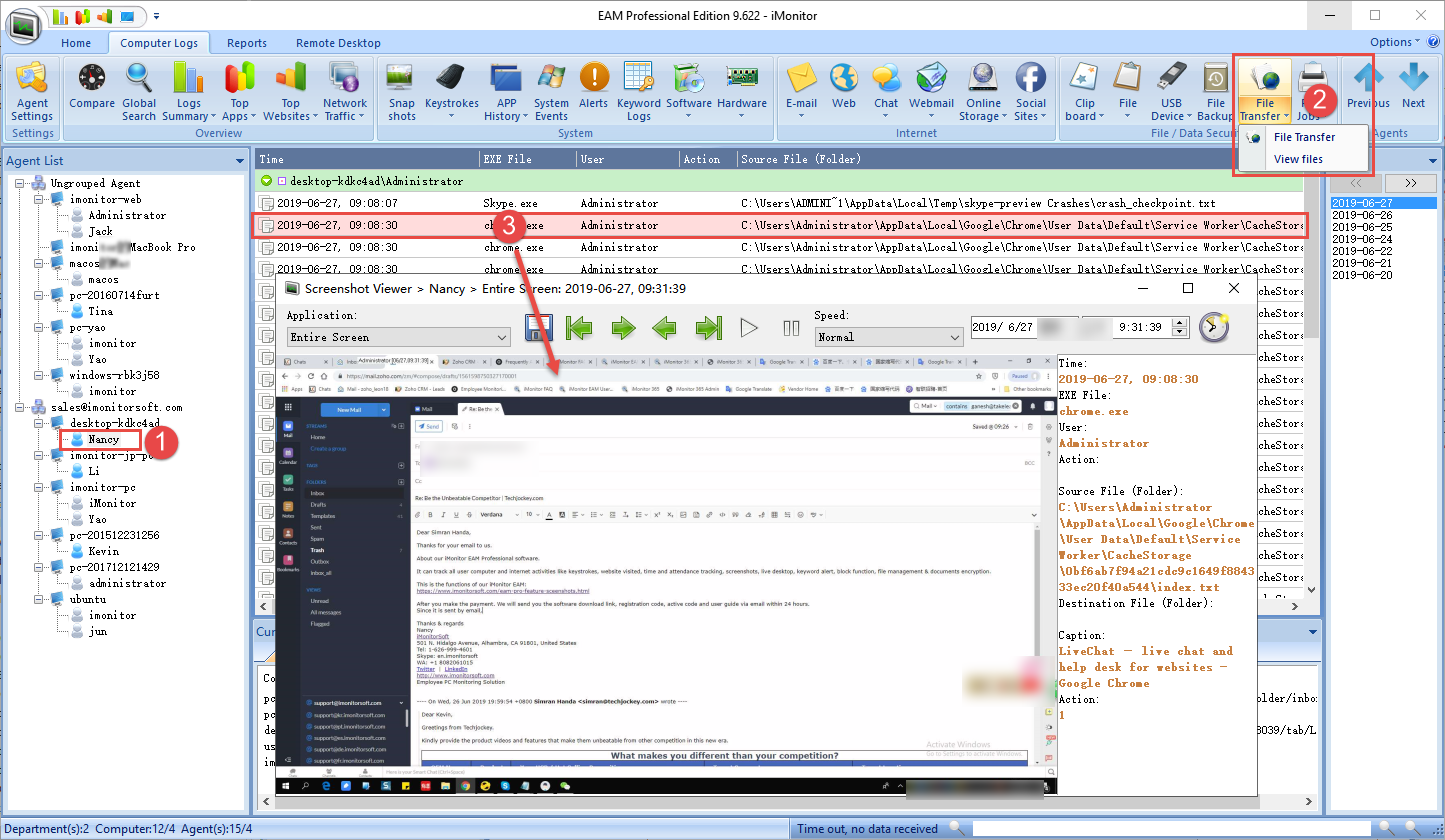
Task: Sort logs by the User column
Action: pyautogui.click(x=628, y=159)
